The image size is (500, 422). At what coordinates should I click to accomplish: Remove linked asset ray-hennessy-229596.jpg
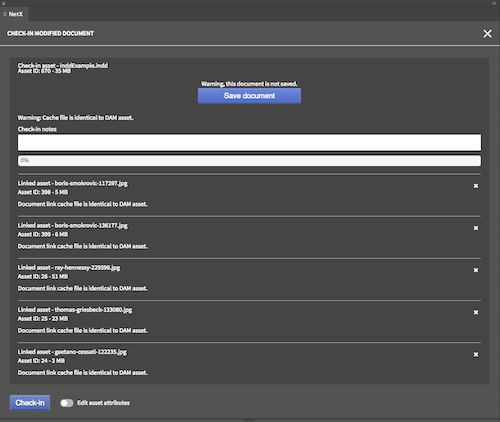[x=476, y=270]
